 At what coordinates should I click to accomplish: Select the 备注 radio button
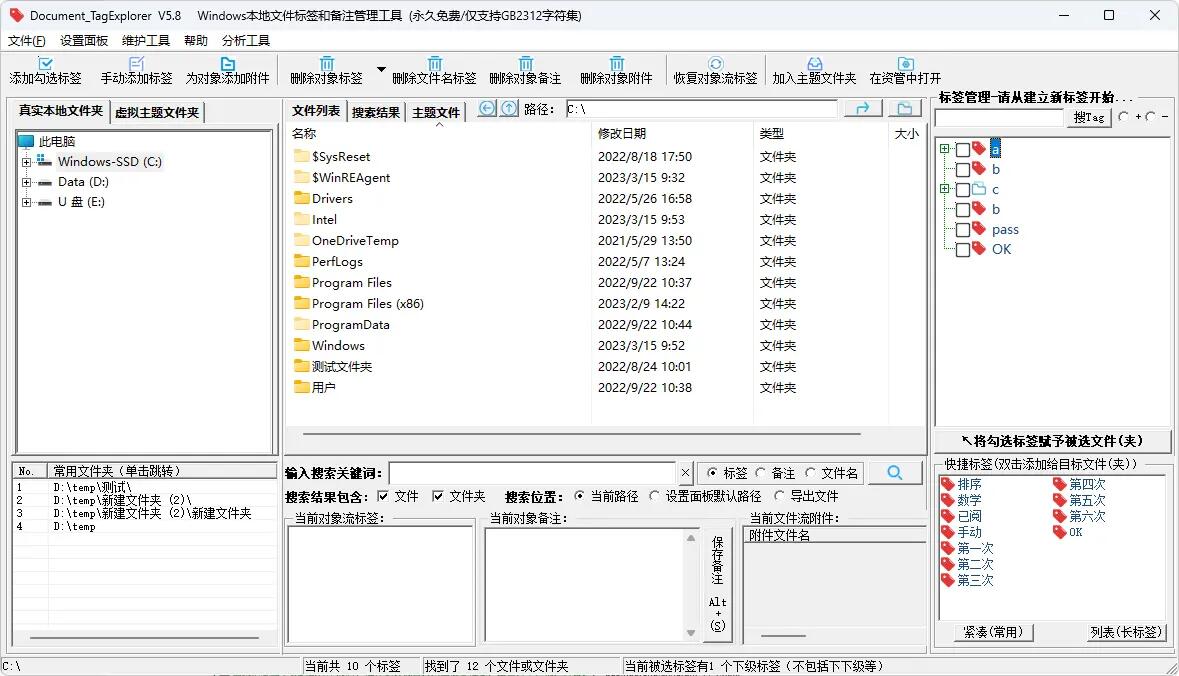[x=761, y=473]
